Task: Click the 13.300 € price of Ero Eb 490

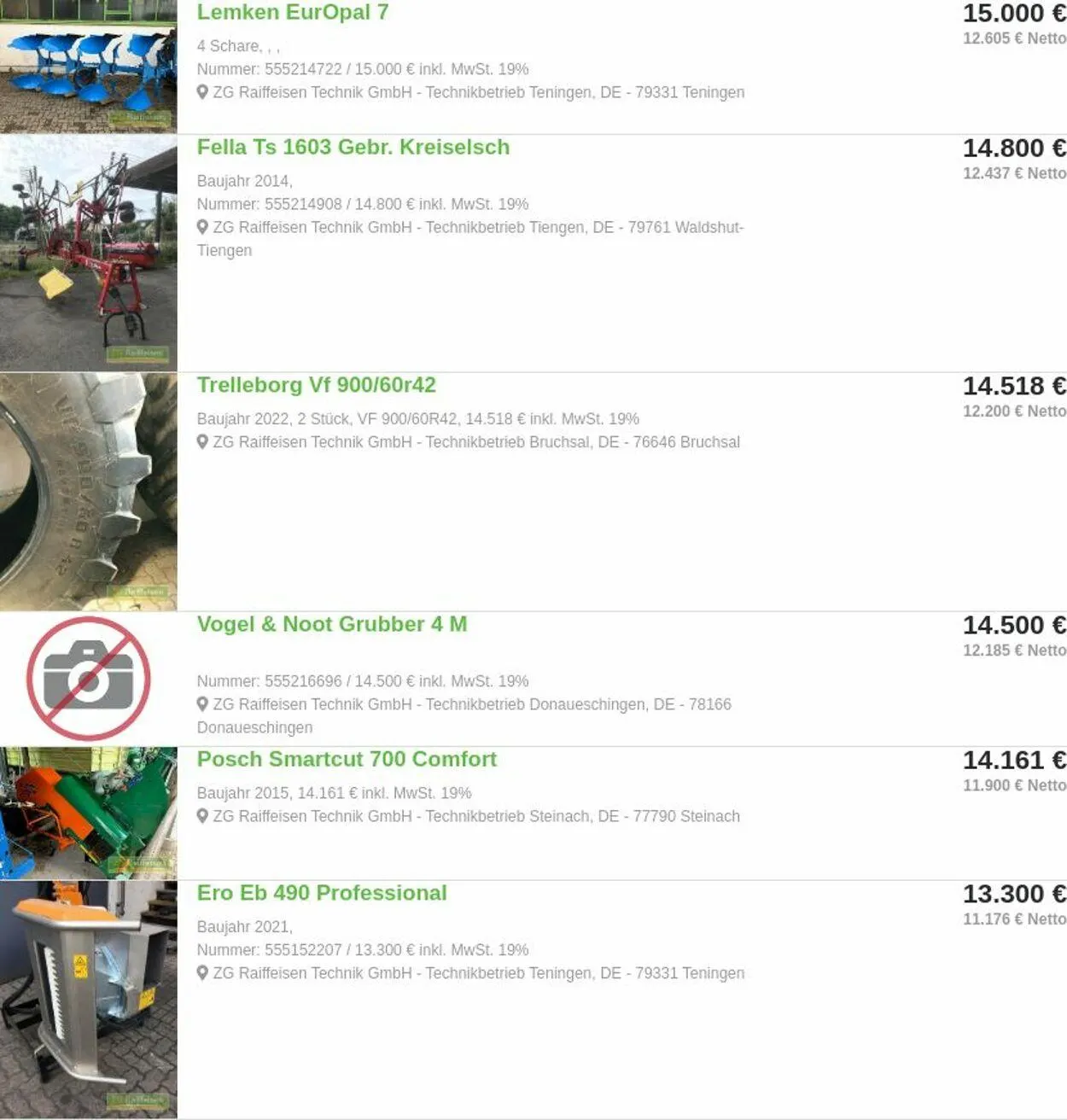Action: (x=1014, y=894)
